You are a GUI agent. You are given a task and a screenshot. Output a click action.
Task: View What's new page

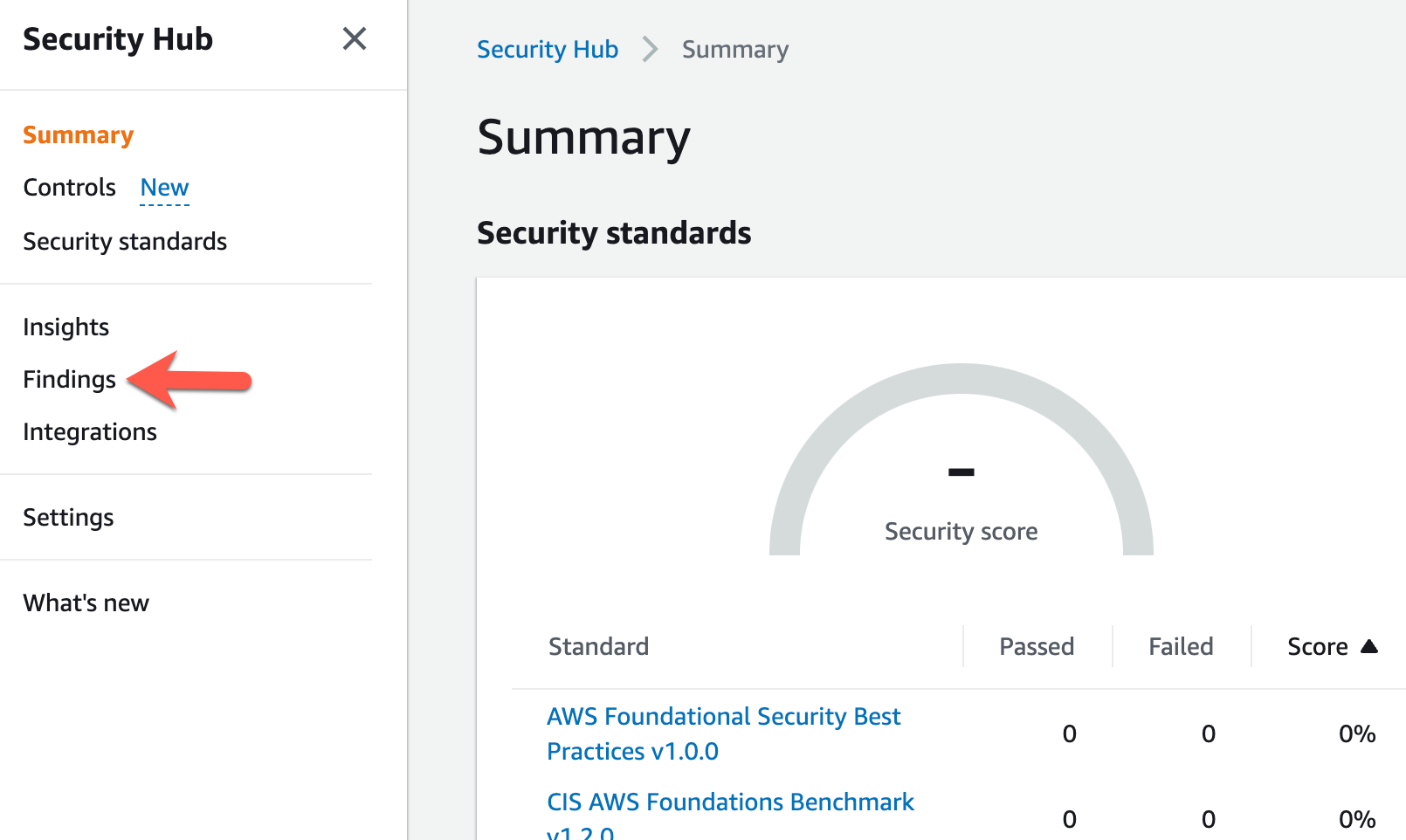86,603
